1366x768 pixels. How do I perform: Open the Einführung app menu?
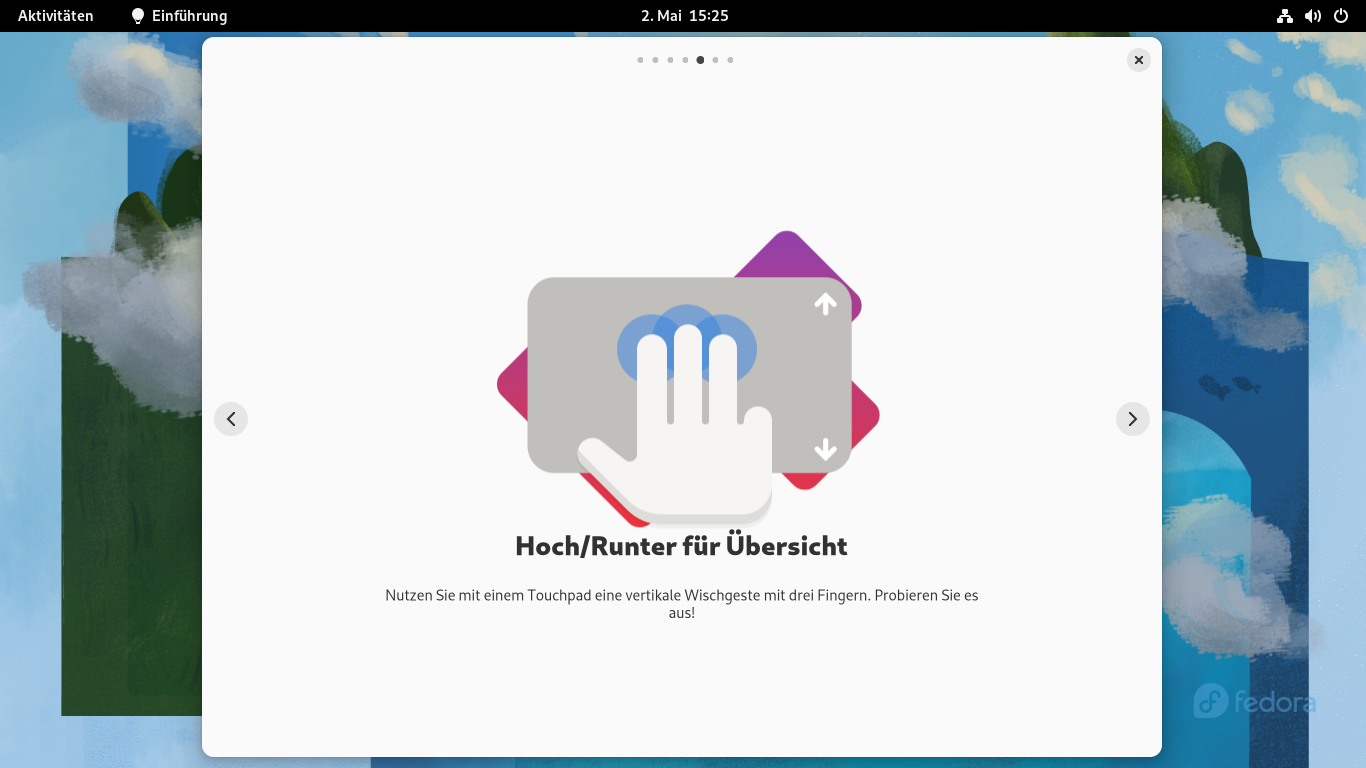179,16
